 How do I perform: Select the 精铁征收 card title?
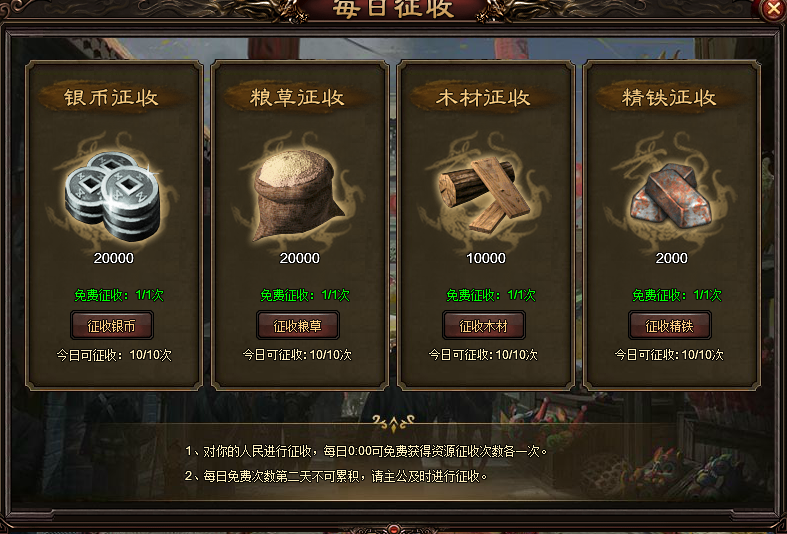pos(669,97)
